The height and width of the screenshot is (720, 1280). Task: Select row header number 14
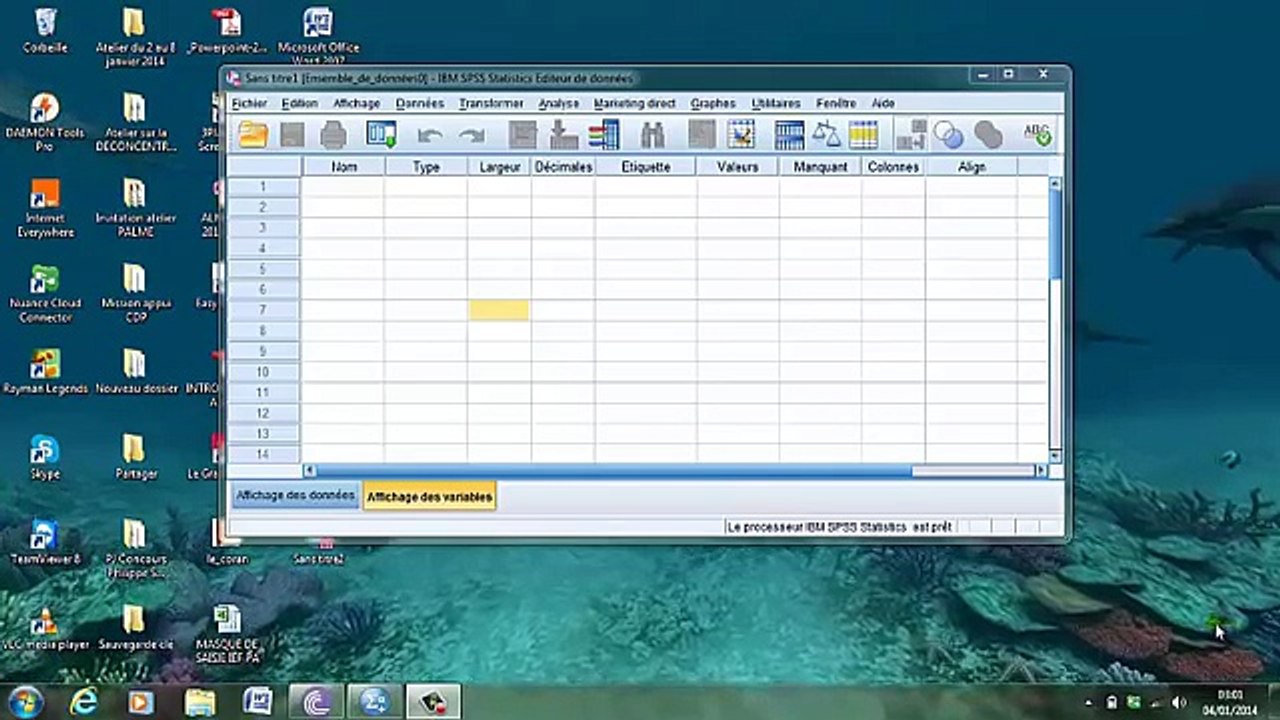[x=264, y=454]
